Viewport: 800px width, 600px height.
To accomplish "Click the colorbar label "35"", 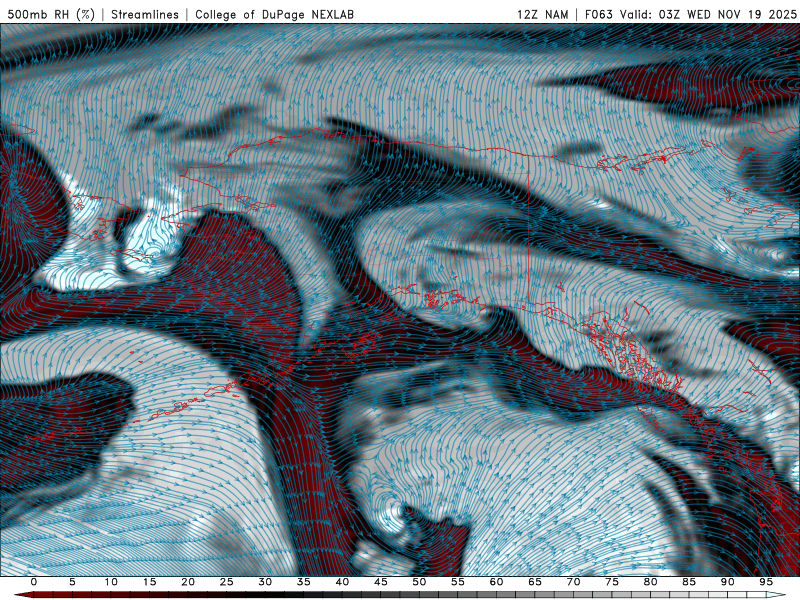I will (304, 582).
